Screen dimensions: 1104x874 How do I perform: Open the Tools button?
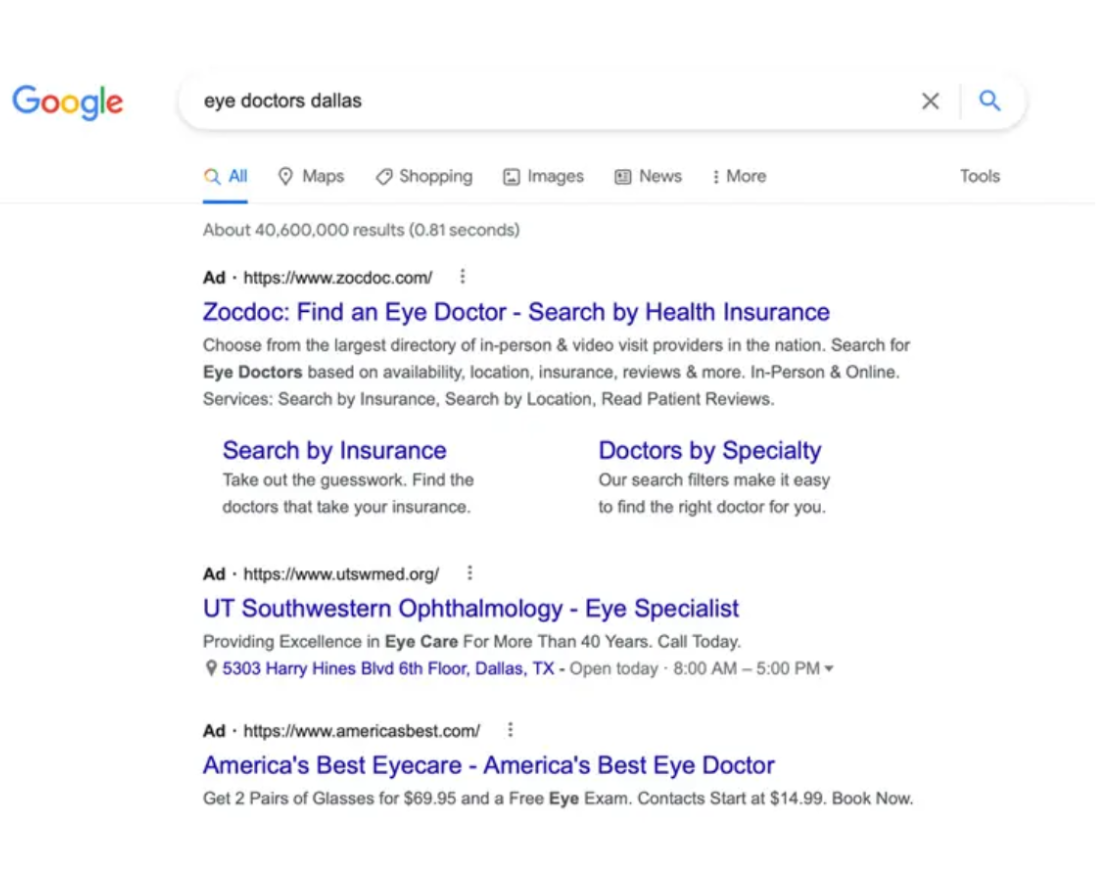(979, 176)
